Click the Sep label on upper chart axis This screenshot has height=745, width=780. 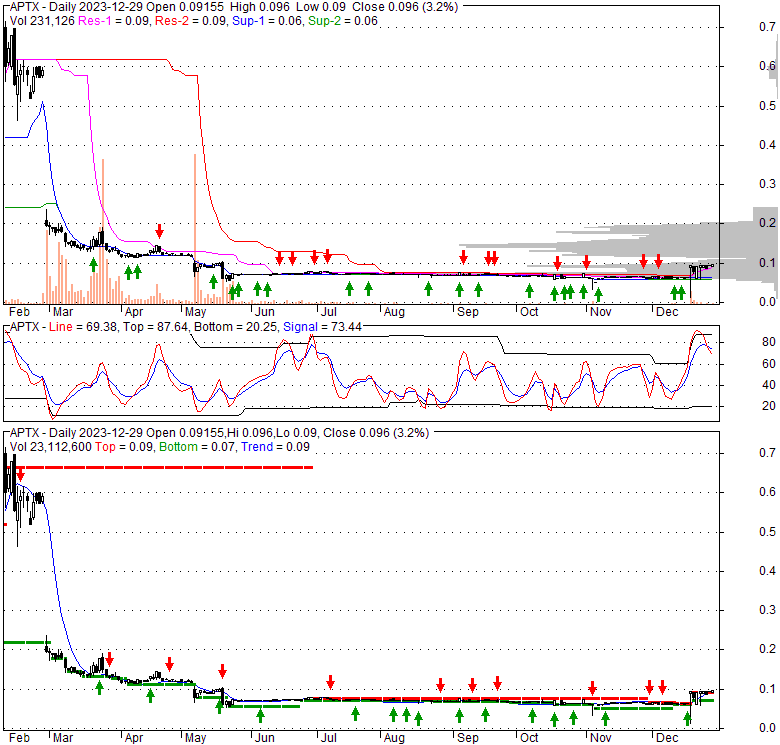coord(468,312)
